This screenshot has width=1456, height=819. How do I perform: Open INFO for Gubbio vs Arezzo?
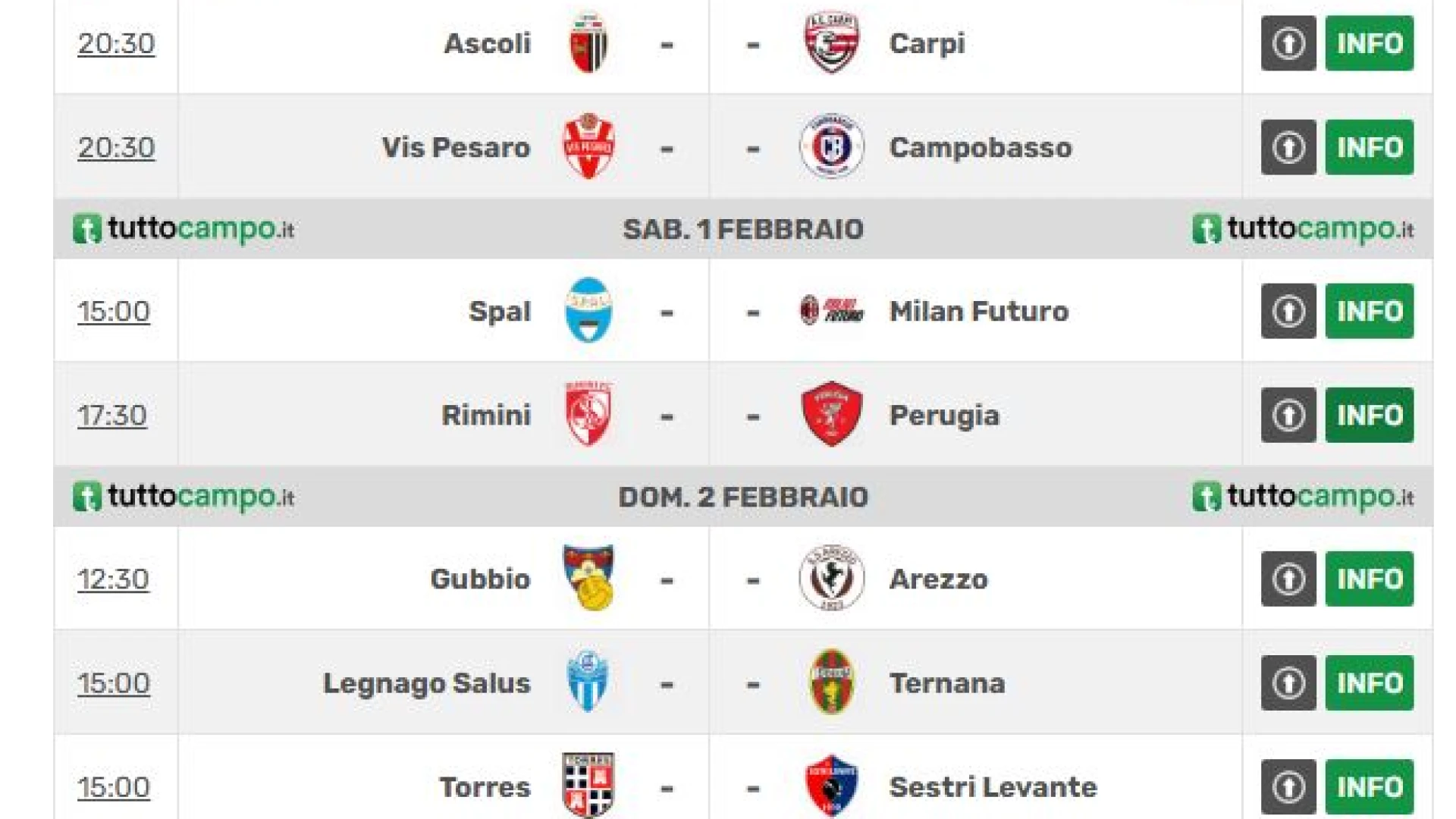[1370, 579]
